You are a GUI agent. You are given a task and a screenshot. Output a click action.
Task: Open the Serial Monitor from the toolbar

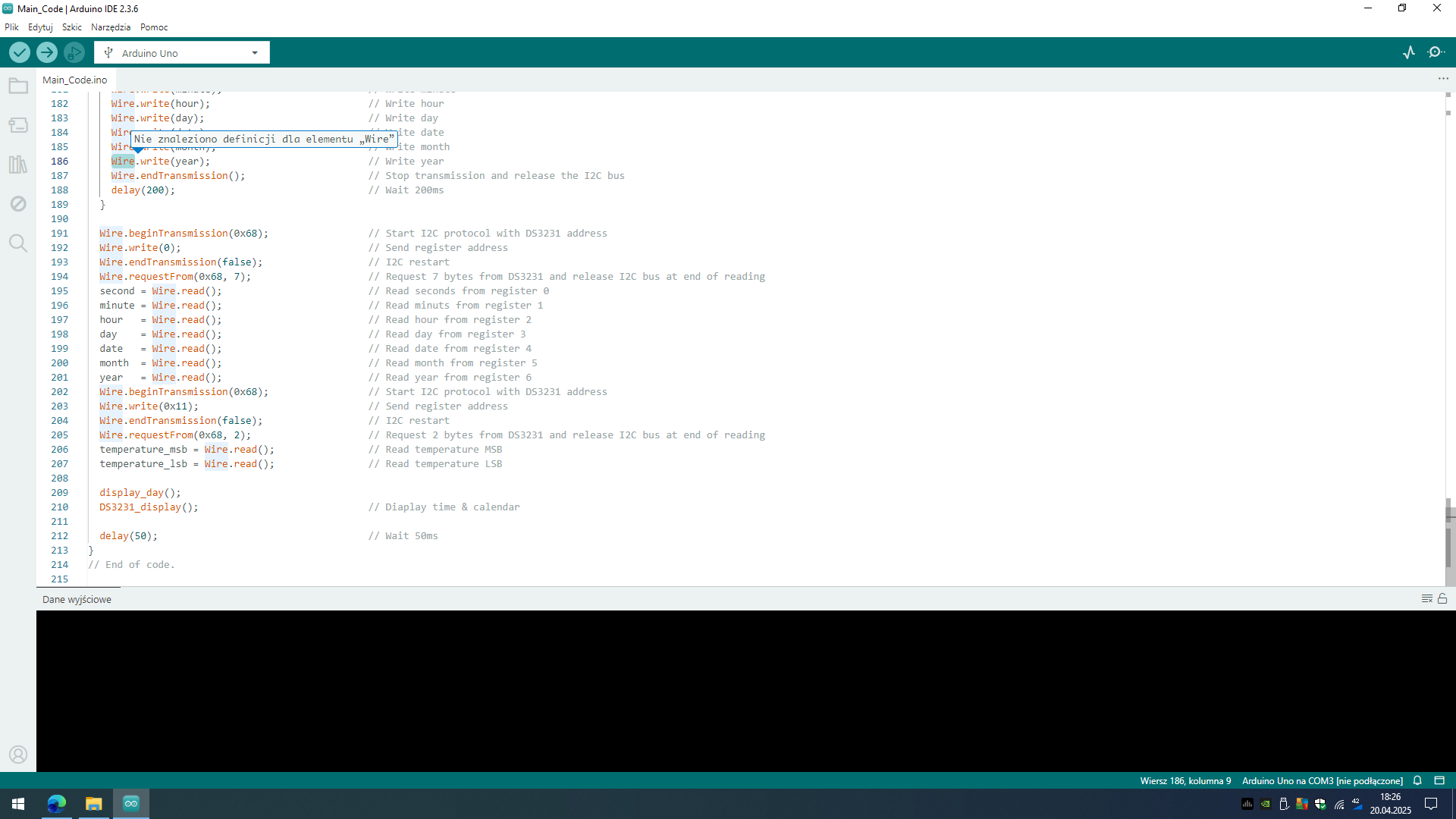click(x=1437, y=52)
